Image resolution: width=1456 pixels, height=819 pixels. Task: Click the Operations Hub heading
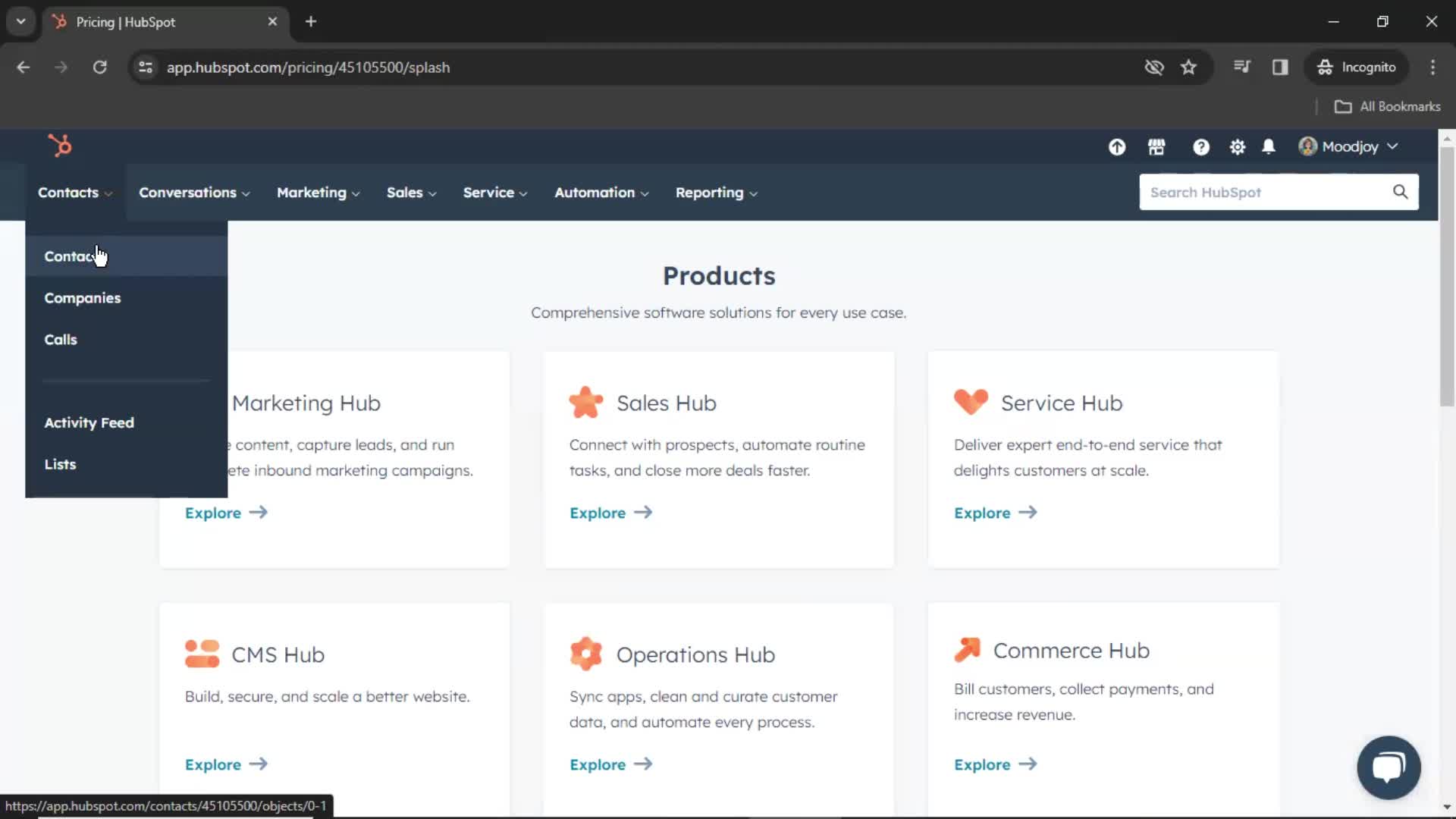tap(695, 654)
